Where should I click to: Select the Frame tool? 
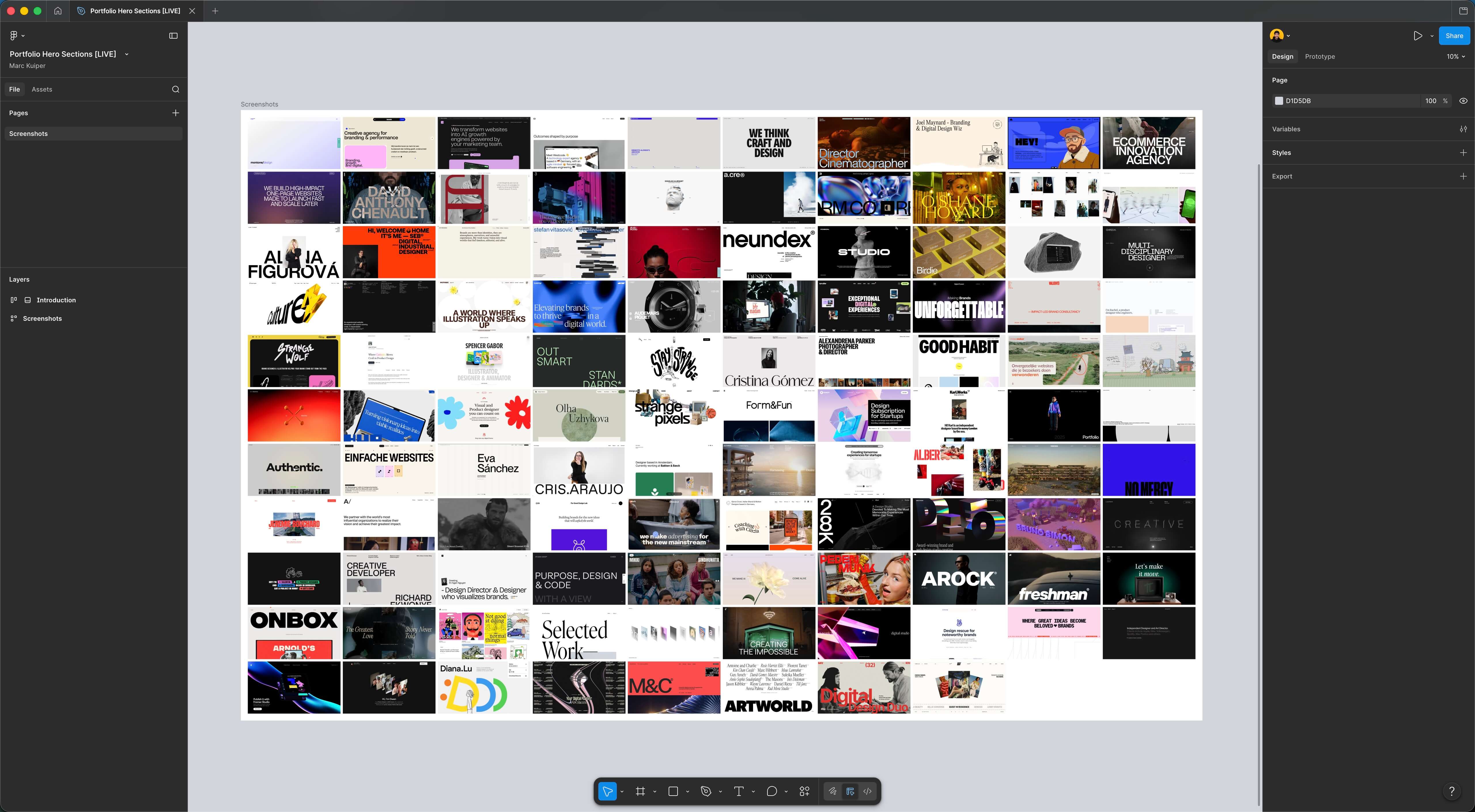641,791
